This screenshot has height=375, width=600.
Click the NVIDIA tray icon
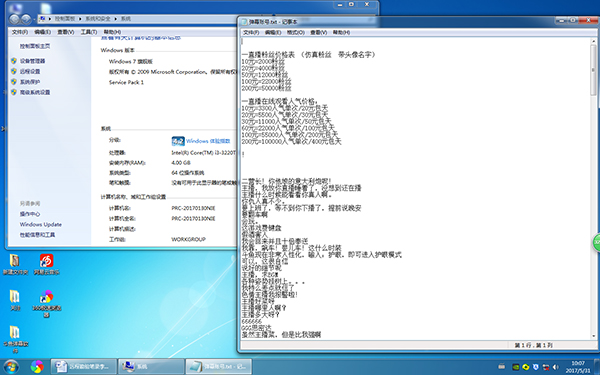516,367
